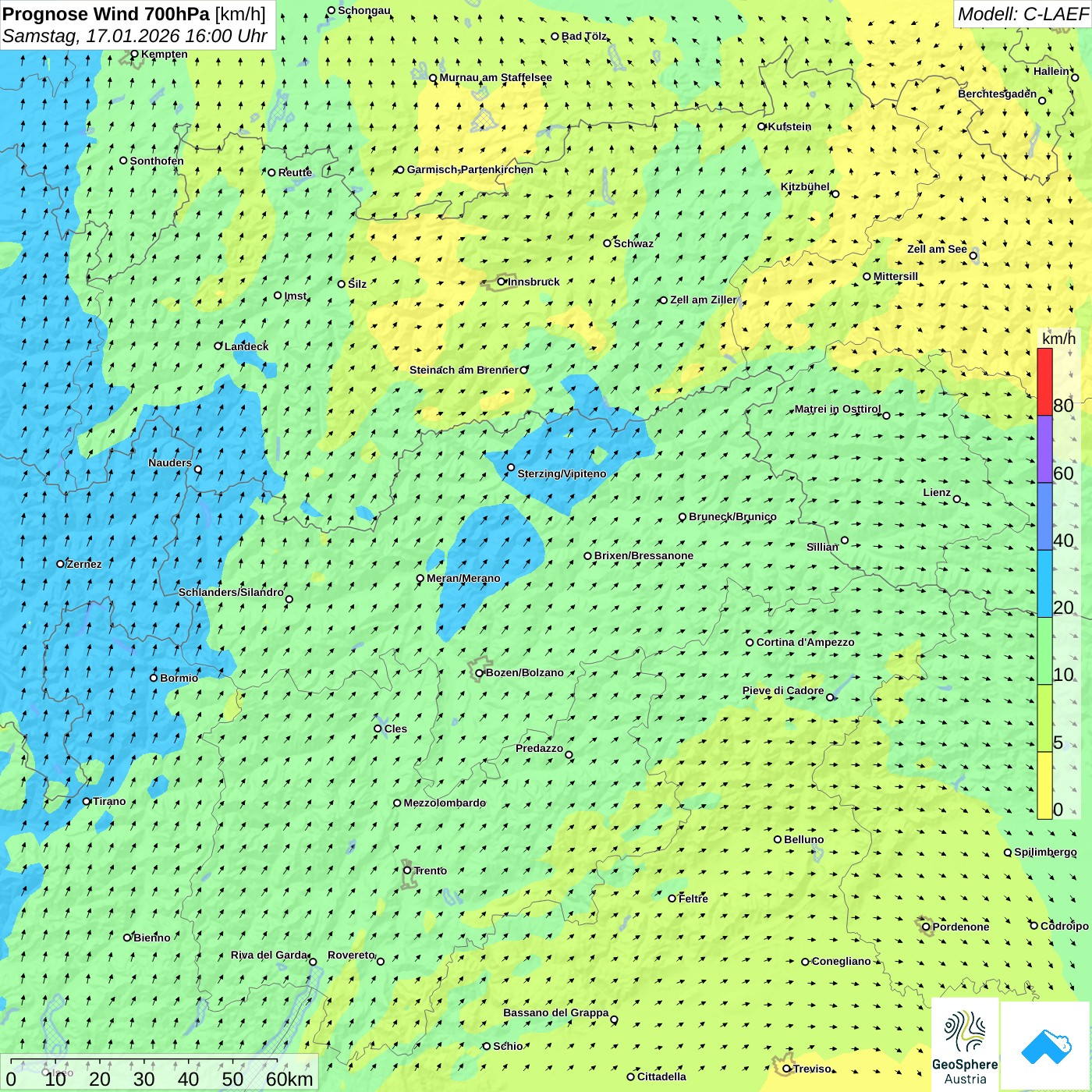1092x1092 pixels.
Task: Click the Bad Tölz city label
Action: click(583, 36)
